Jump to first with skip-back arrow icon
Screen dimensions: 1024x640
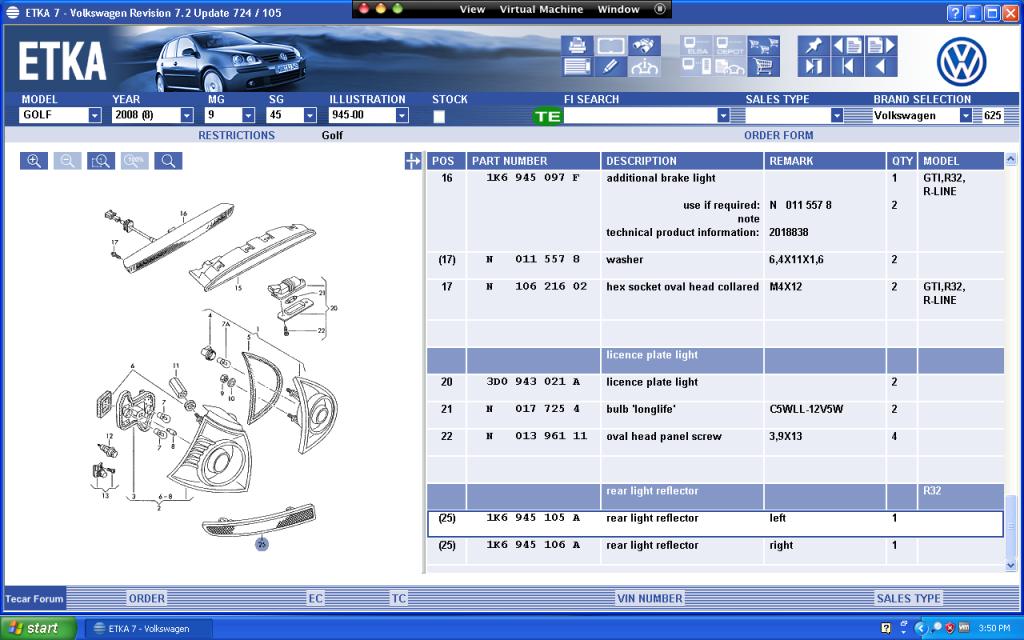pos(847,66)
